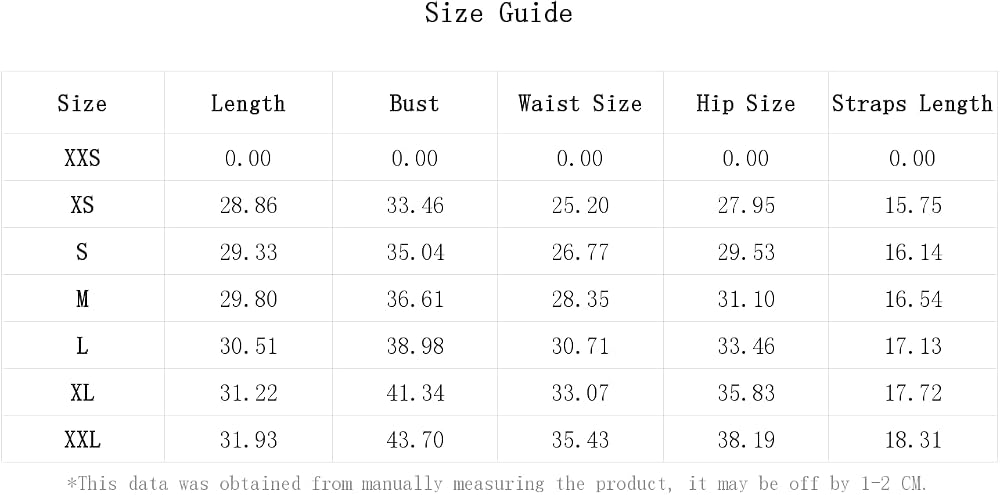1000x495 pixels.
Task: Click the M size row label
Action: [82, 299]
